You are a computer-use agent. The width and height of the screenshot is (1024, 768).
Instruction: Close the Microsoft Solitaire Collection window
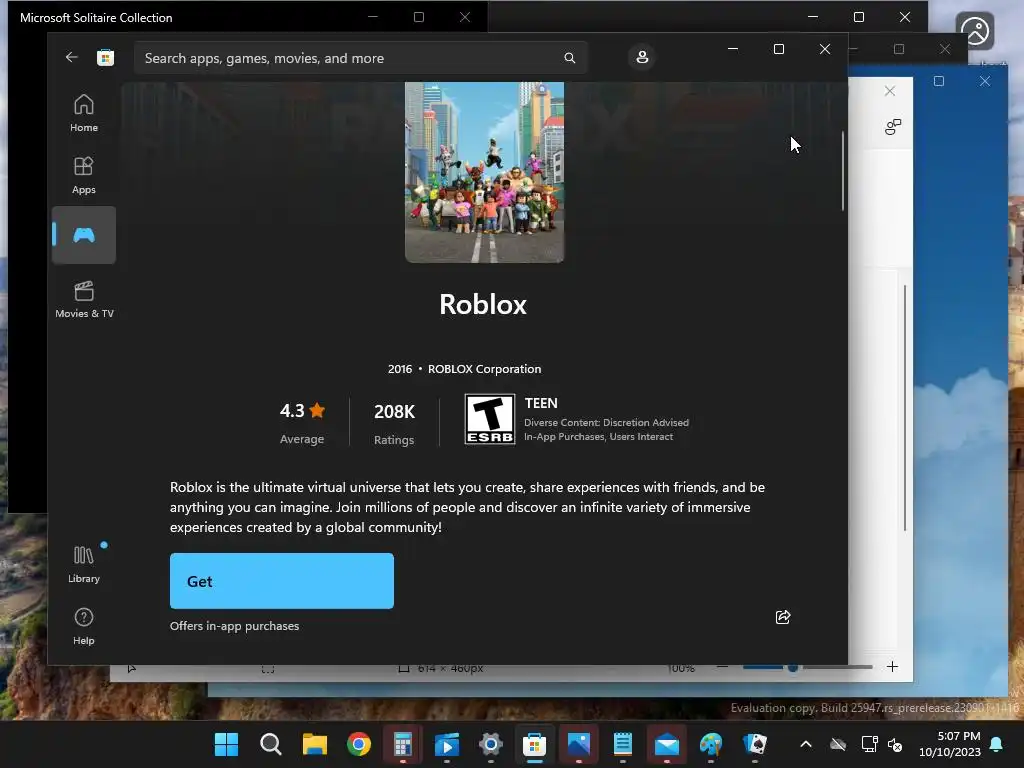coord(464,18)
